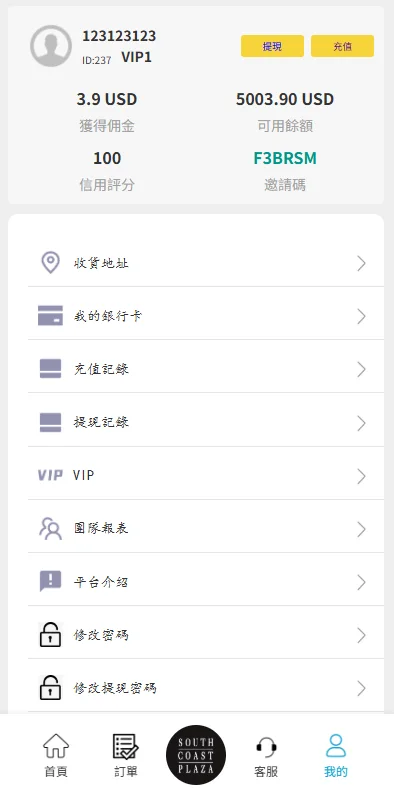Open the South Coast Plaza center button

pos(196,755)
